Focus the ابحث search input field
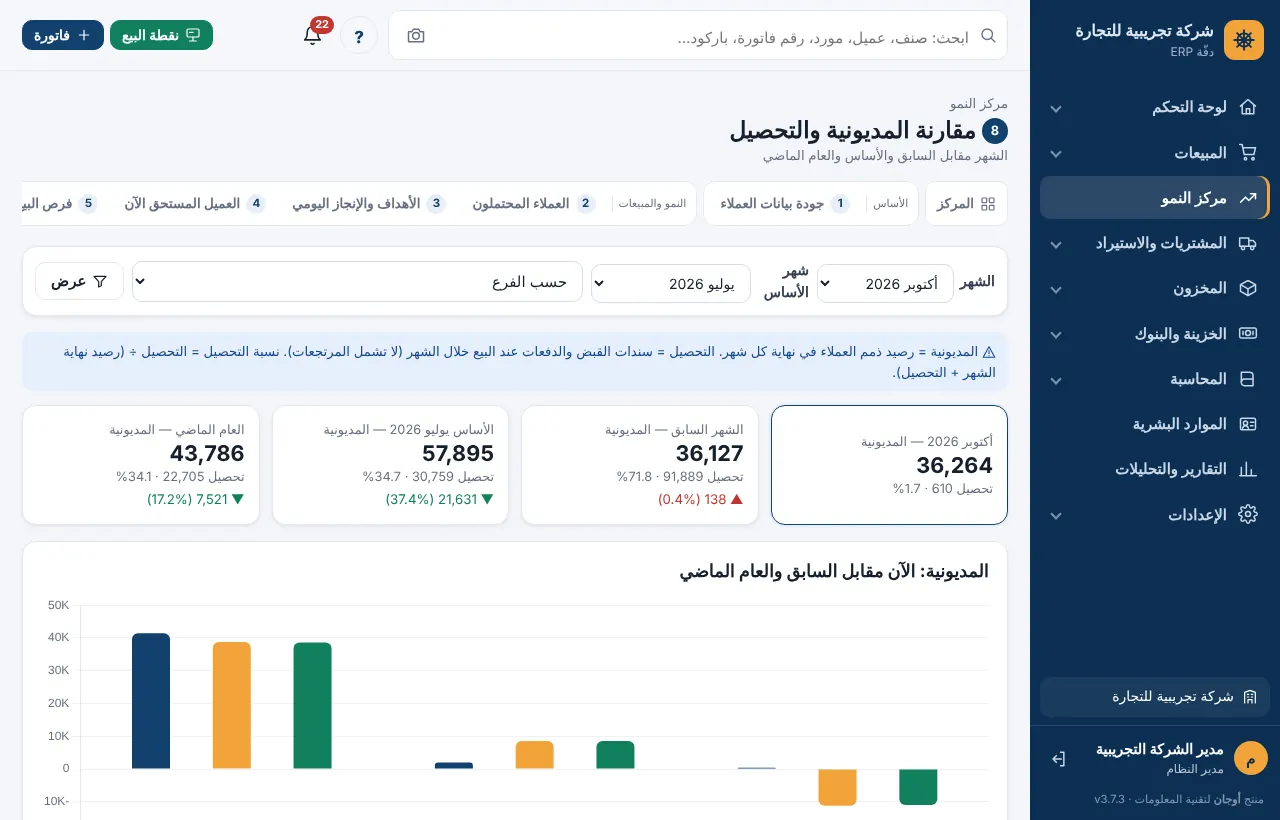The image size is (1280, 820). [698, 36]
